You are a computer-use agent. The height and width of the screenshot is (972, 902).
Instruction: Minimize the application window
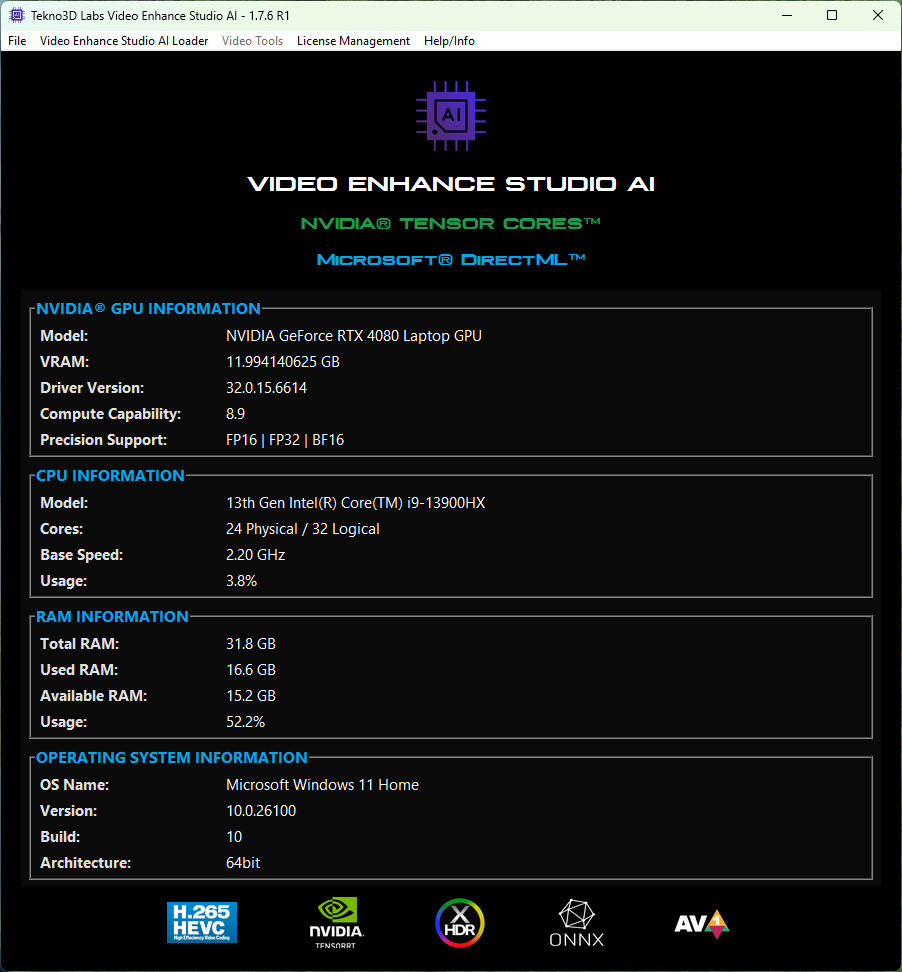787,15
